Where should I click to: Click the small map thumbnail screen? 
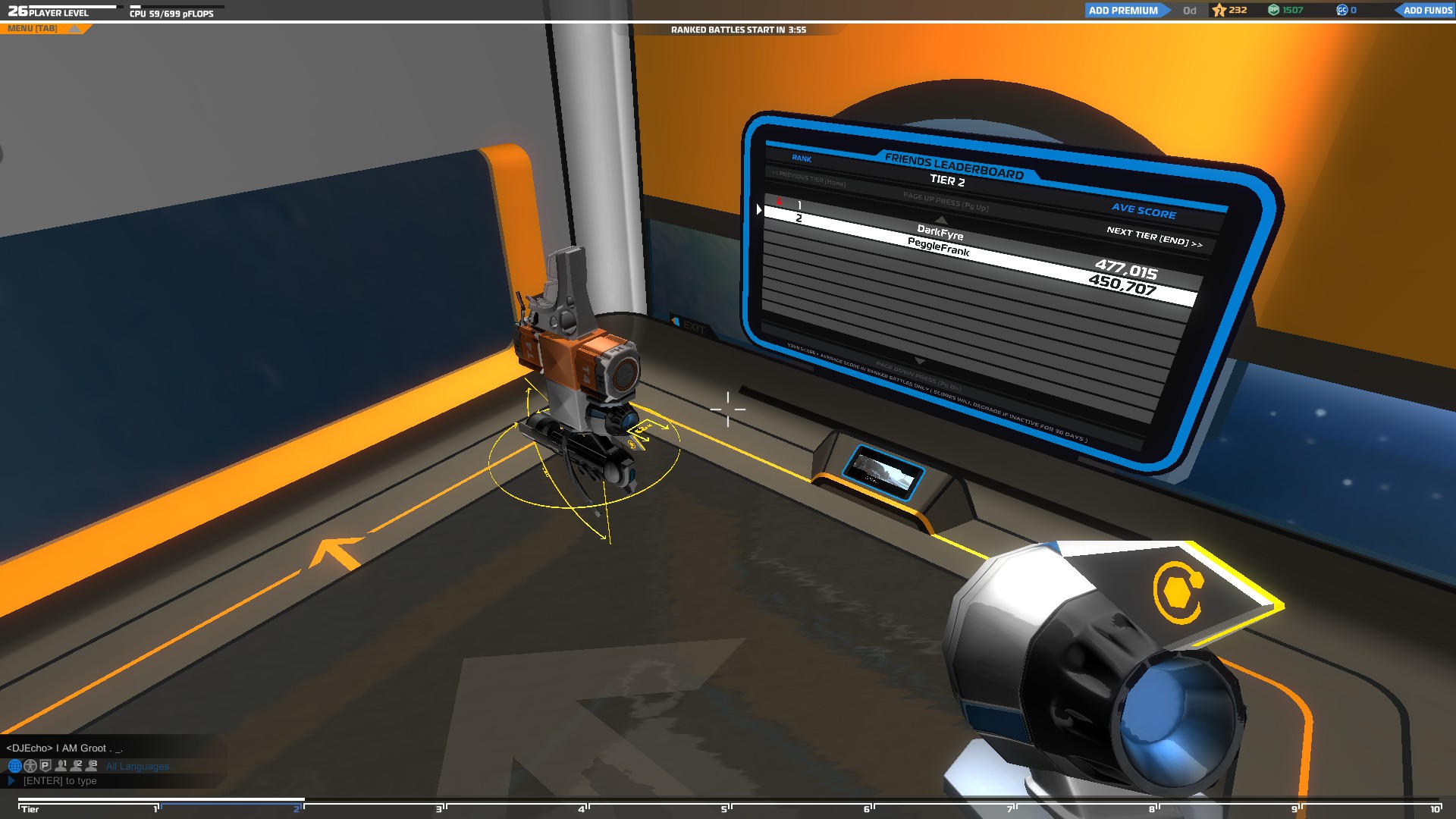point(883,471)
